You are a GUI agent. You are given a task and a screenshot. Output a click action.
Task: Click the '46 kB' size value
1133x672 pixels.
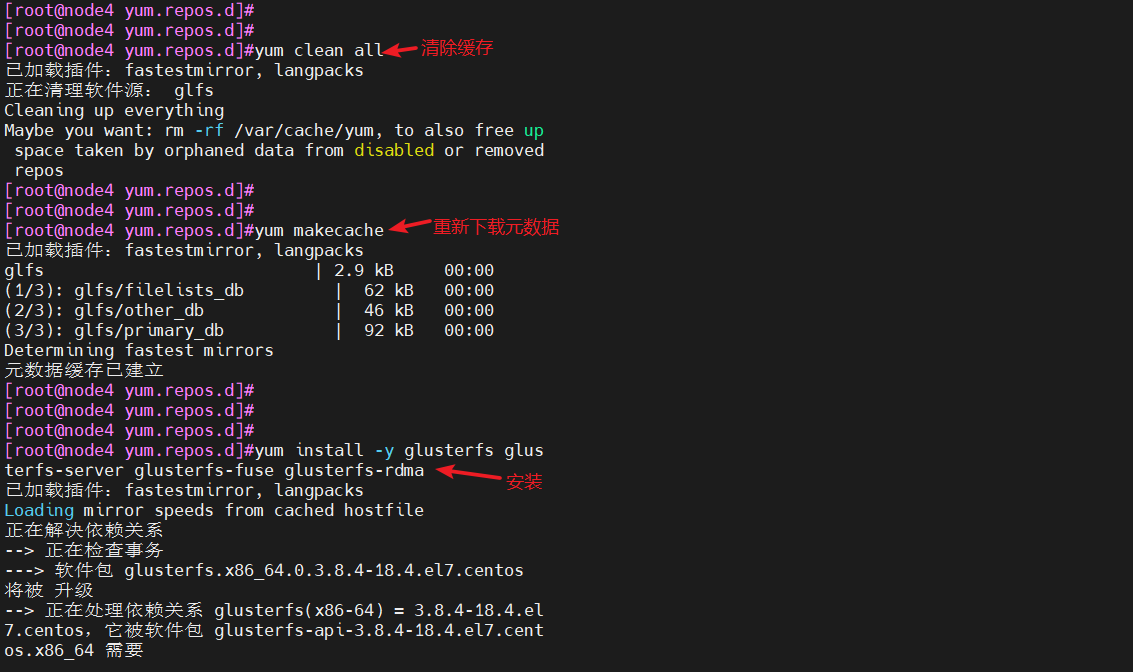click(389, 311)
